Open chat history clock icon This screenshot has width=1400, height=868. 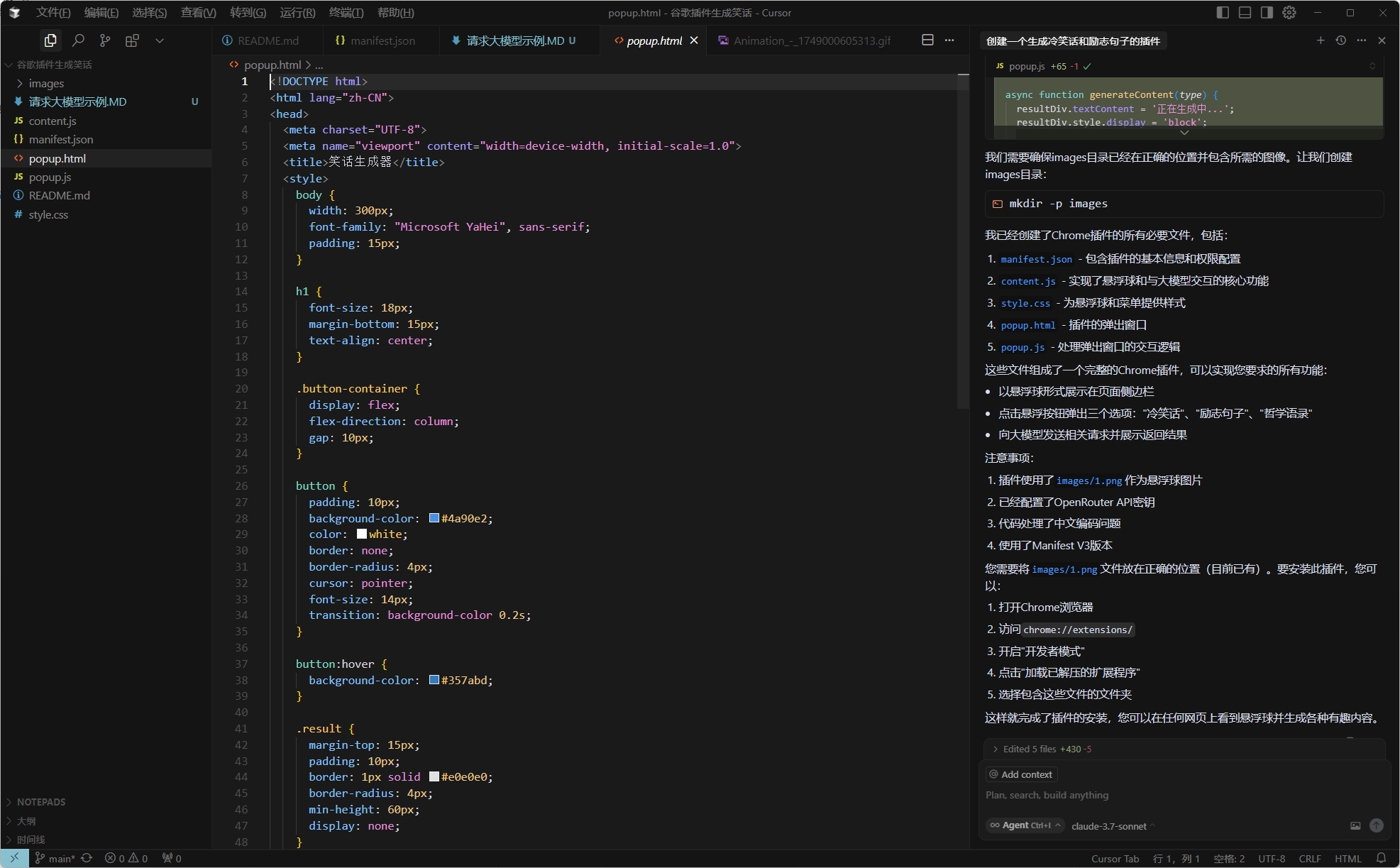click(1340, 40)
